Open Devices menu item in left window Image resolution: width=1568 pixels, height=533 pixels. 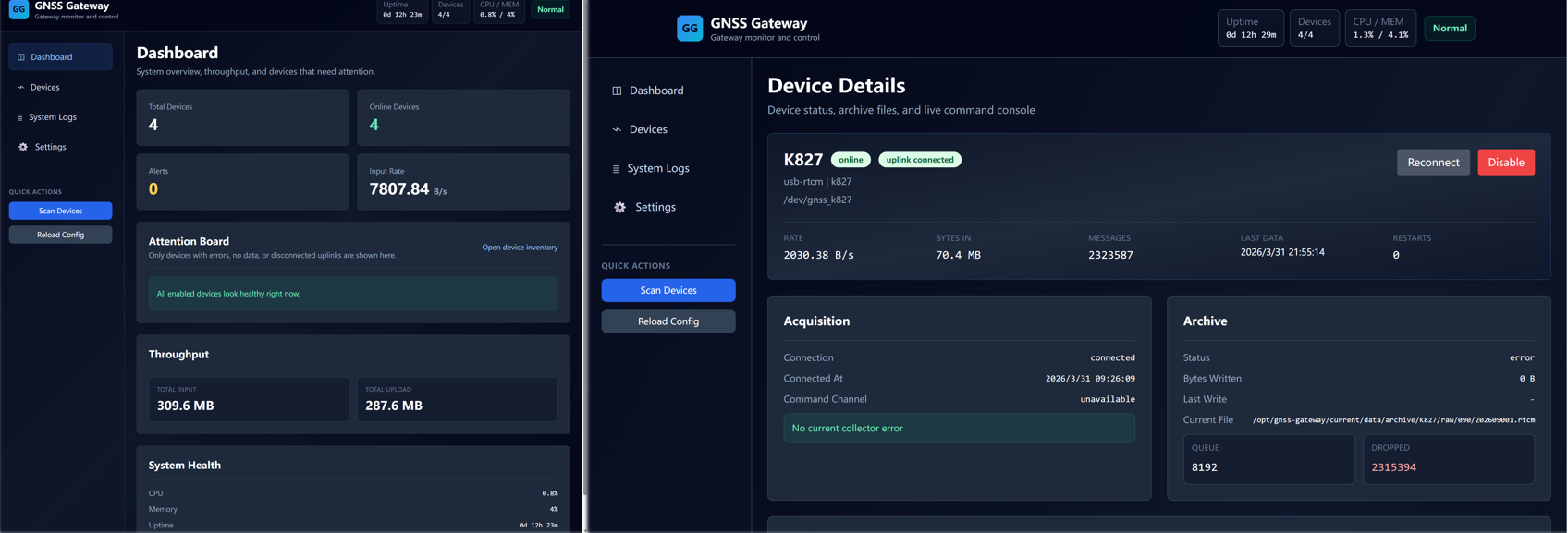(61, 87)
